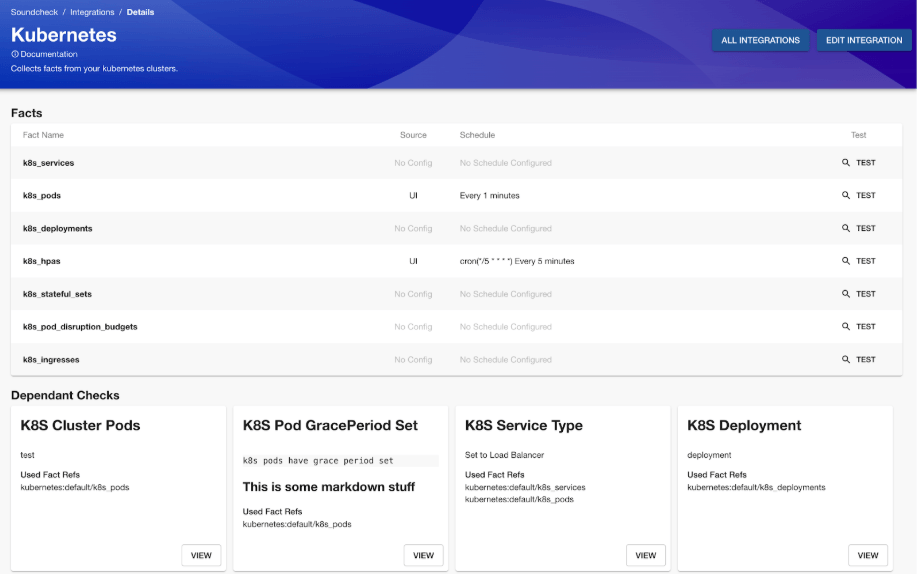Click 'Set to Load Balancer' description

(x=504, y=455)
